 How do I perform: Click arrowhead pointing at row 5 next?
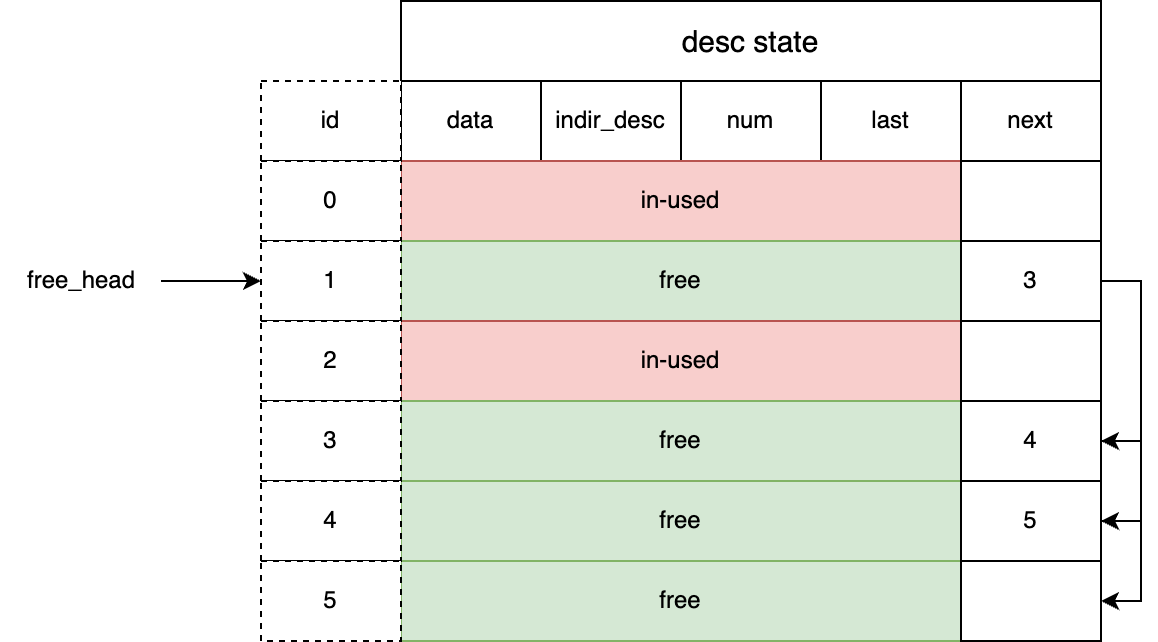1110,601
